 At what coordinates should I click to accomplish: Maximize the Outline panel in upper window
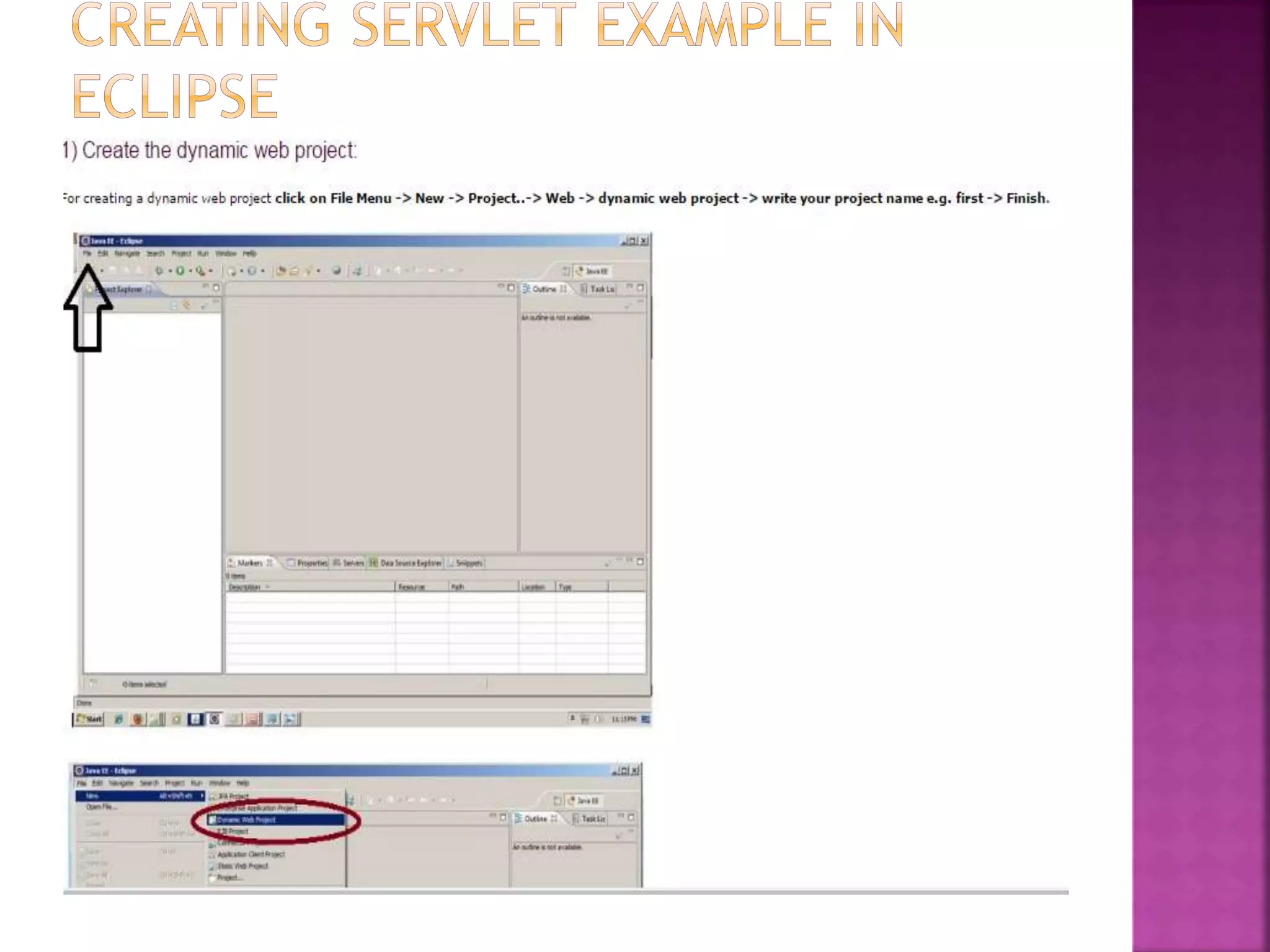(x=641, y=288)
